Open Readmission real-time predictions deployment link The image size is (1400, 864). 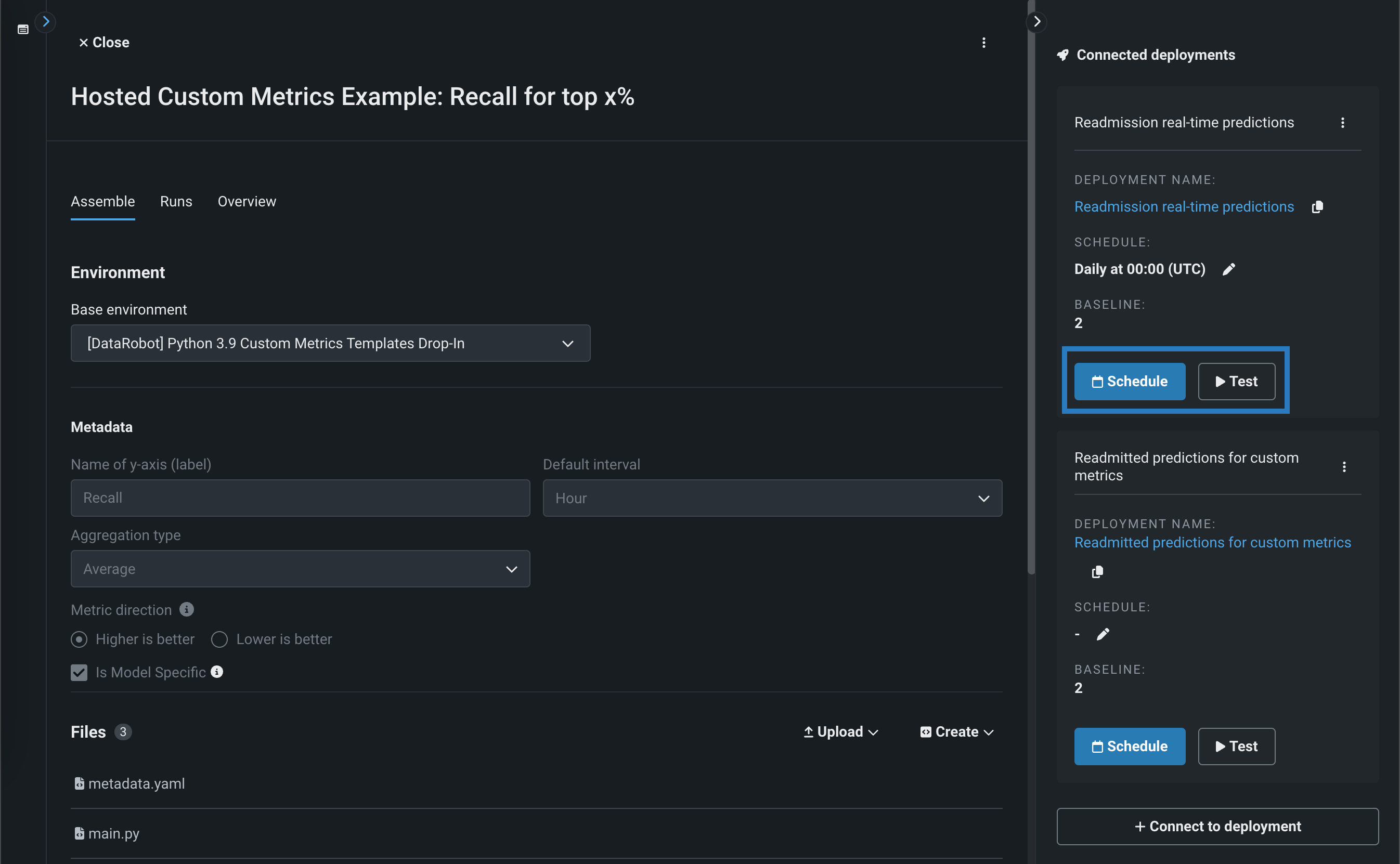click(1183, 207)
